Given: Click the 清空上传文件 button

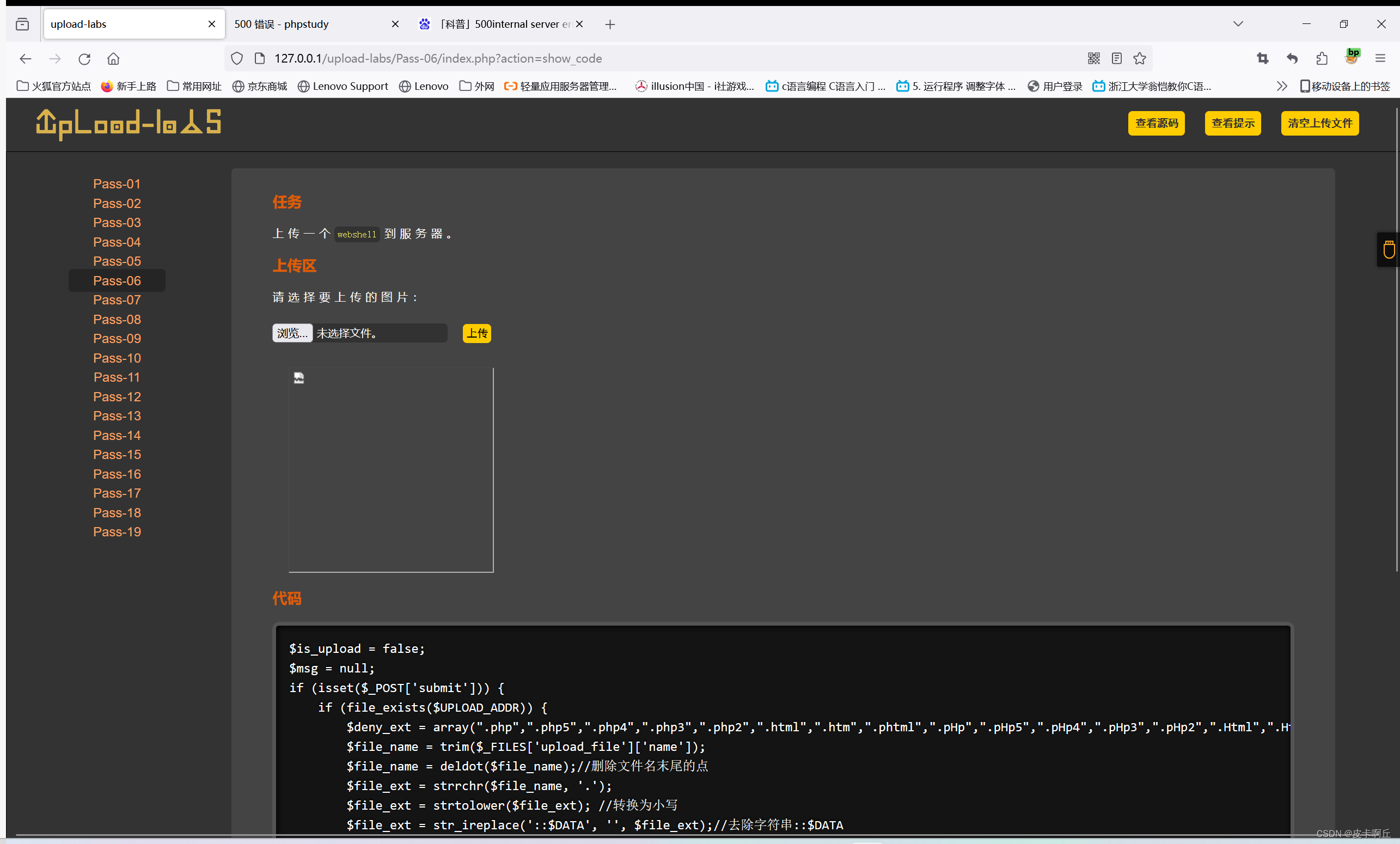Looking at the screenshot, I should (1319, 123).
